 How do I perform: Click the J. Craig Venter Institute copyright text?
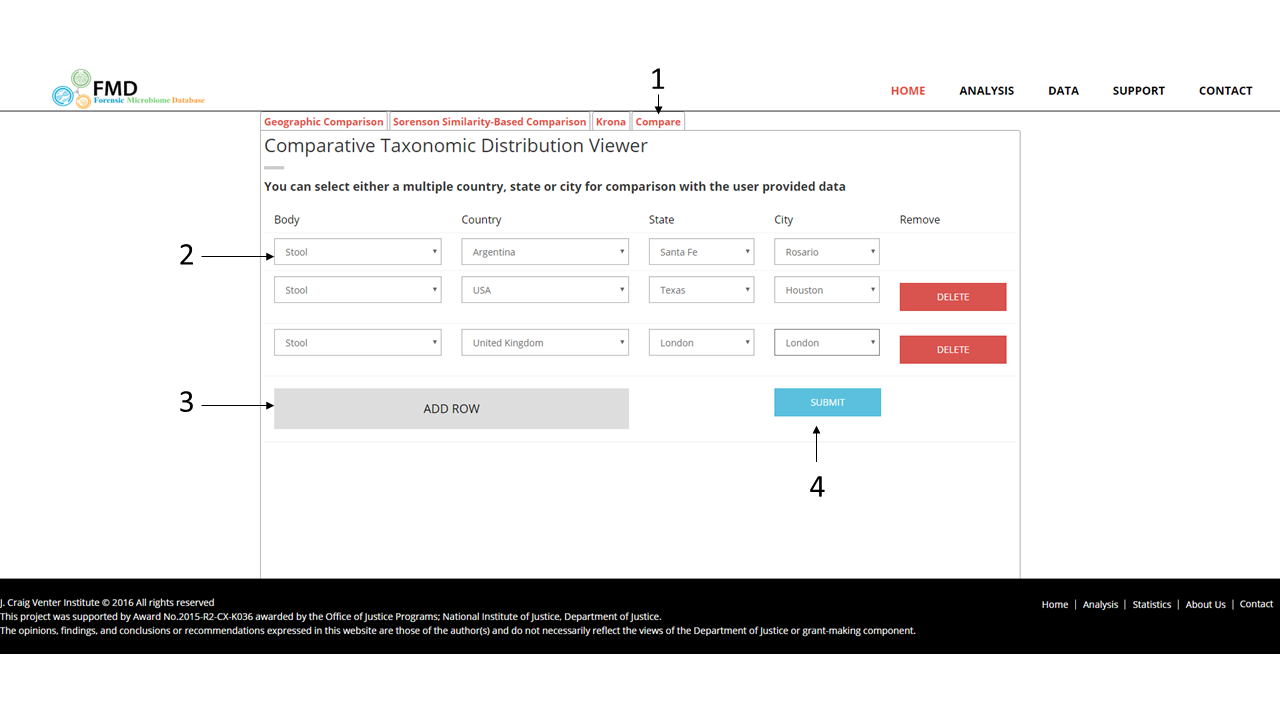tap(107, 603)
